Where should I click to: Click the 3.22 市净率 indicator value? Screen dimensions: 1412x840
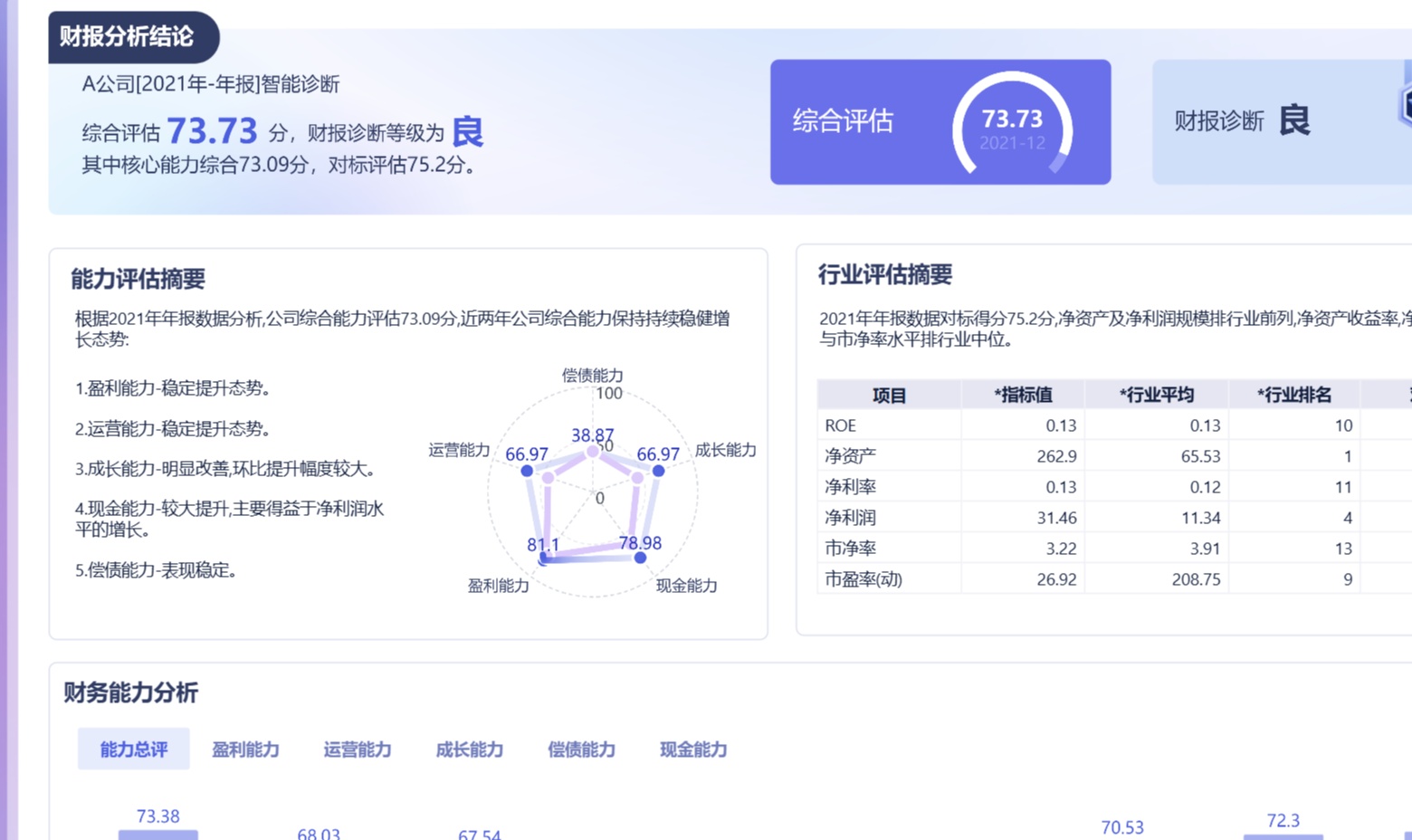pyautogui.click(x=1061, y=549)
